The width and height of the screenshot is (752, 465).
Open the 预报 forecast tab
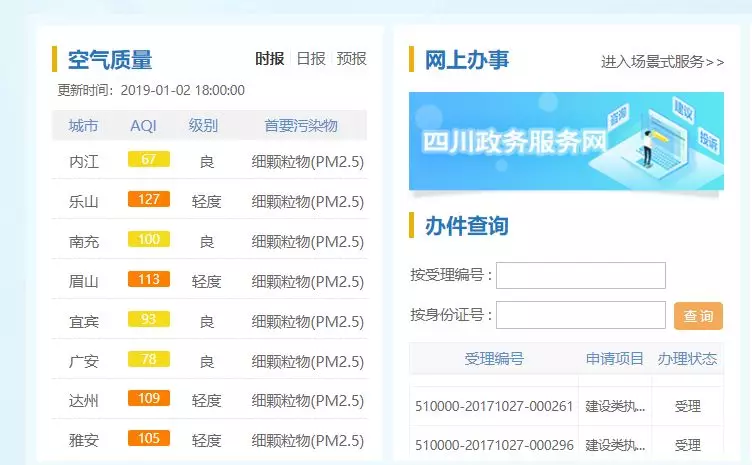point(352,59)
